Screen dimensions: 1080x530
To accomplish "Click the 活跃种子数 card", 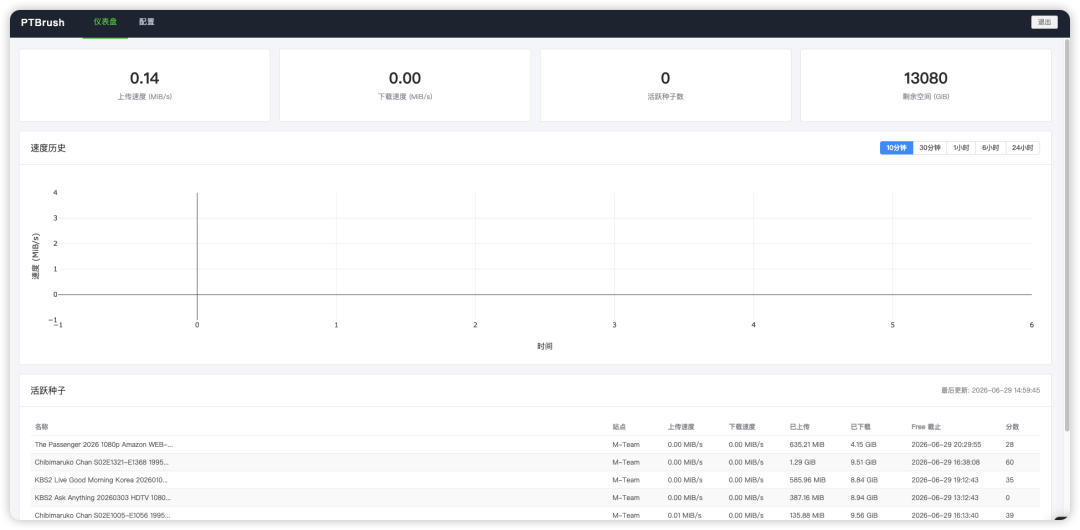I will pyautogui.click(x=665, y=85).
